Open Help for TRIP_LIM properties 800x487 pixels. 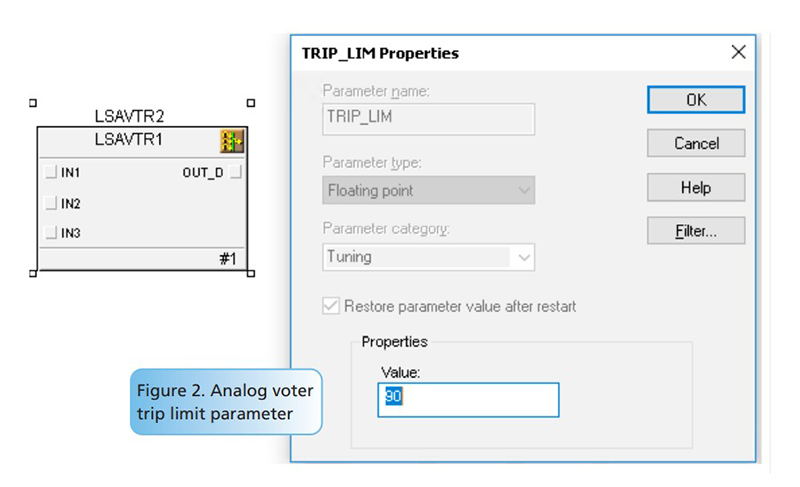click(x=695, y=187)
